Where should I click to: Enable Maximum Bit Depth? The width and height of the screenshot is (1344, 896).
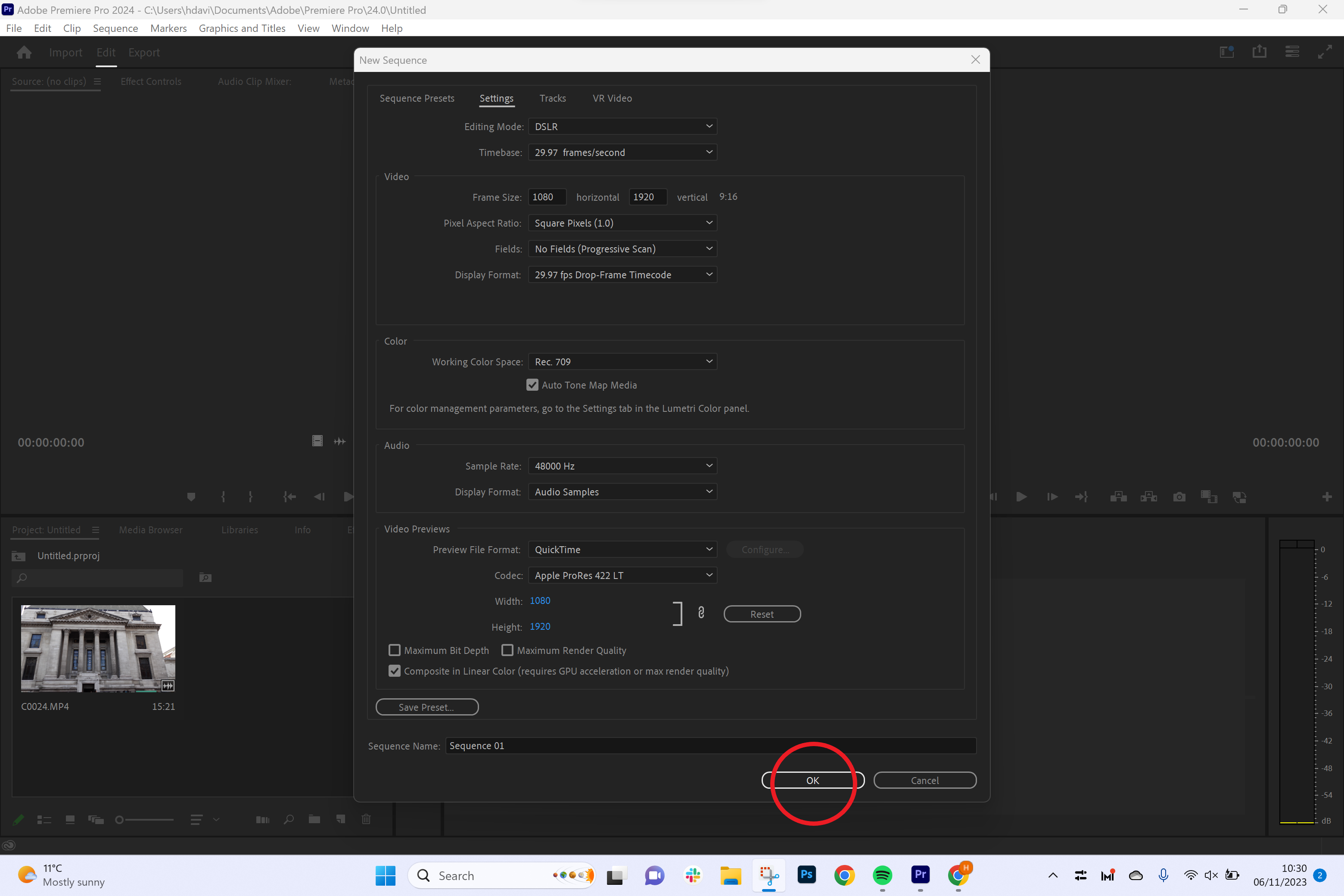[x=394, y=650]
